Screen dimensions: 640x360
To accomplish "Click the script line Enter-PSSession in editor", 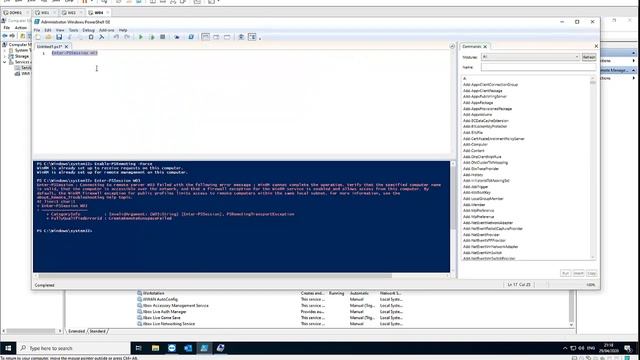I will 75,53.
